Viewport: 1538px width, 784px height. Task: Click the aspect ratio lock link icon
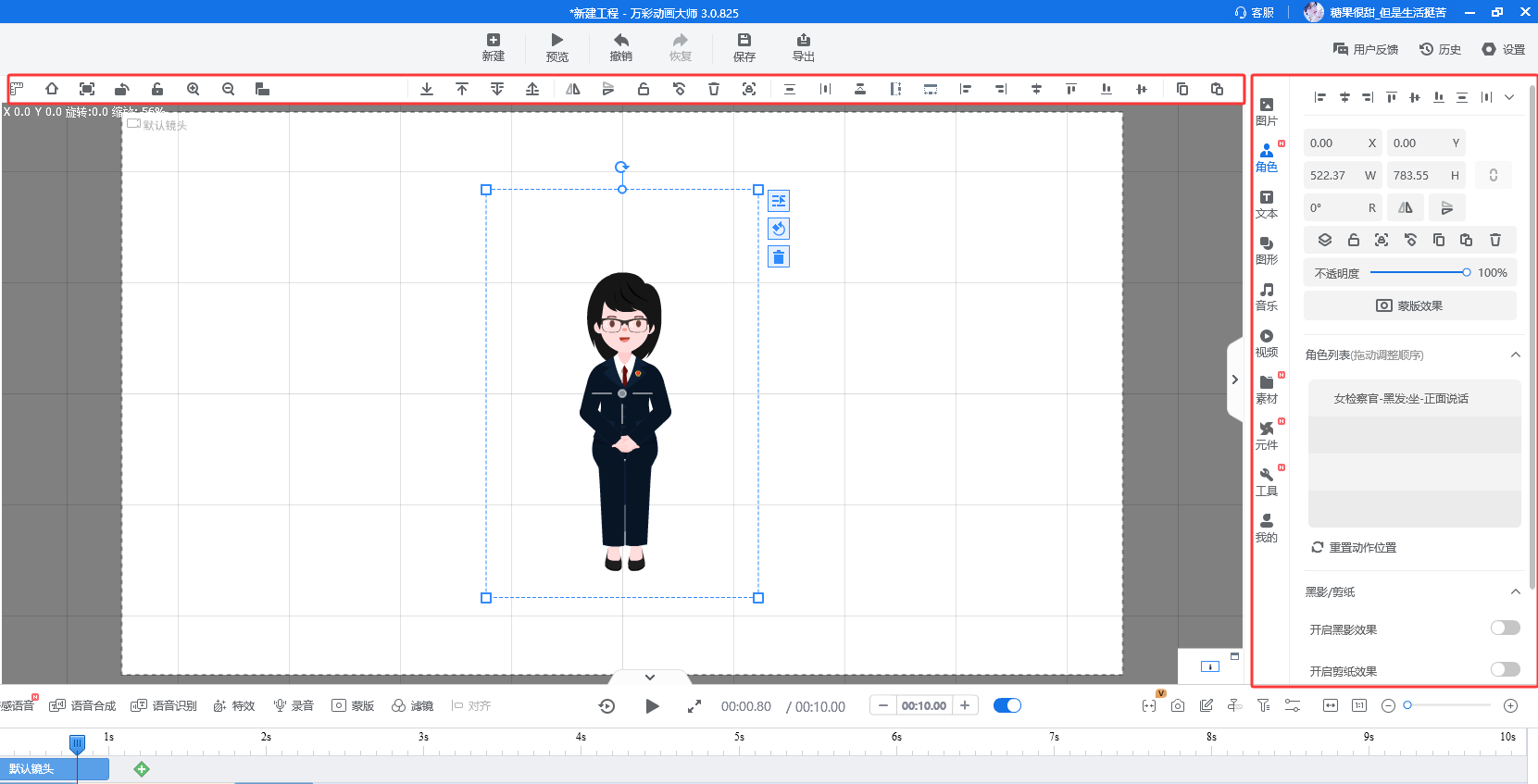(x=1493, y=175)
